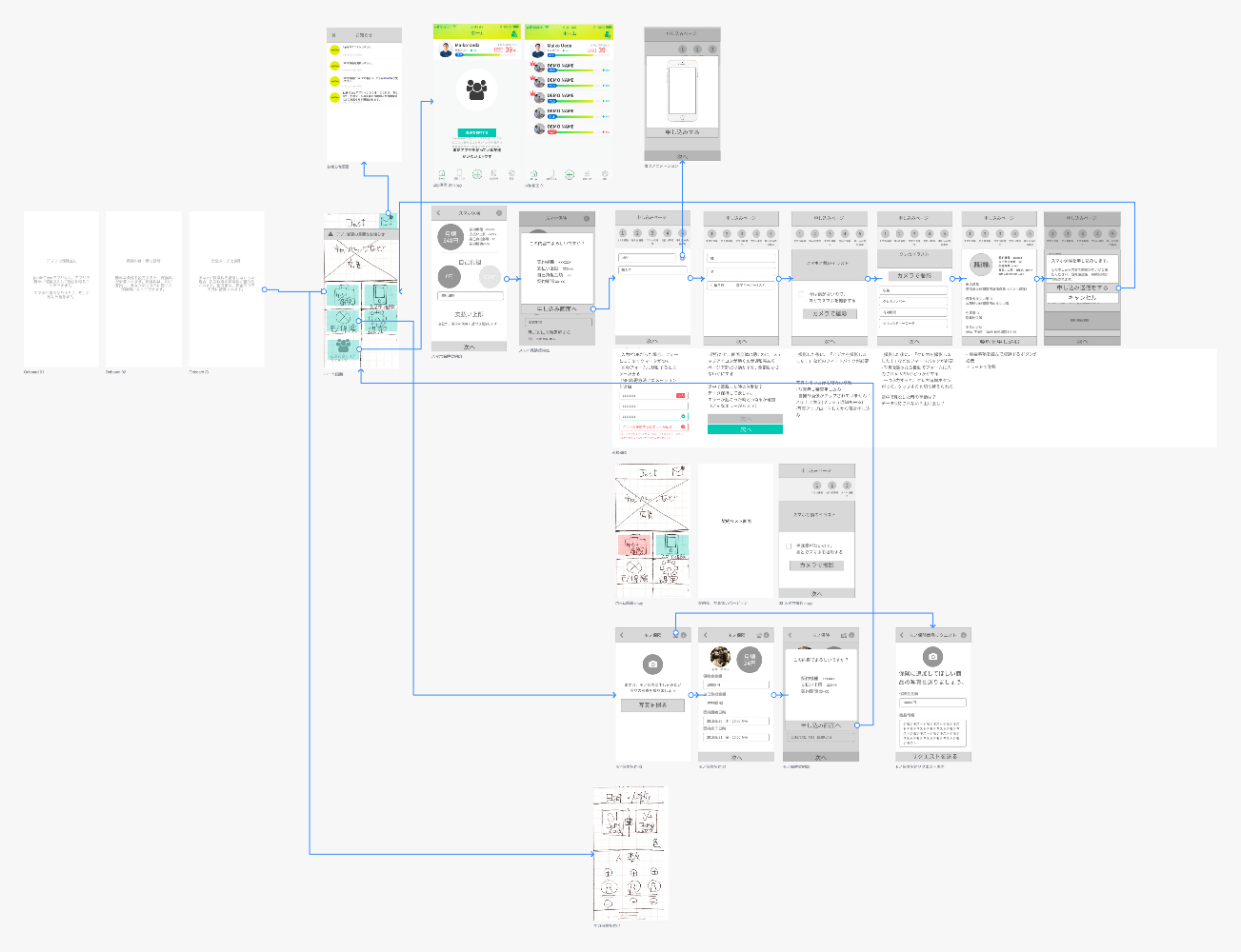
Task: Click the back chevron in スマホ保険 screen header
Action: [439, 213]
